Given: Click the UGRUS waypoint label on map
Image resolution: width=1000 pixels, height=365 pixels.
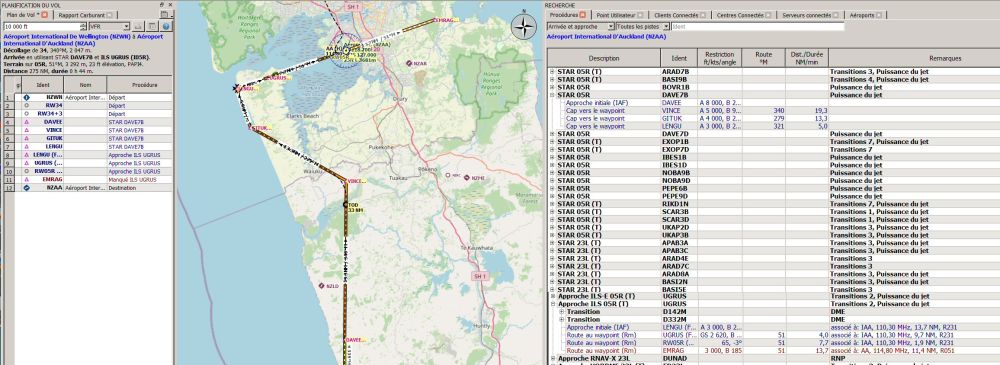Looking at the screenshot, I should point(280,77).
